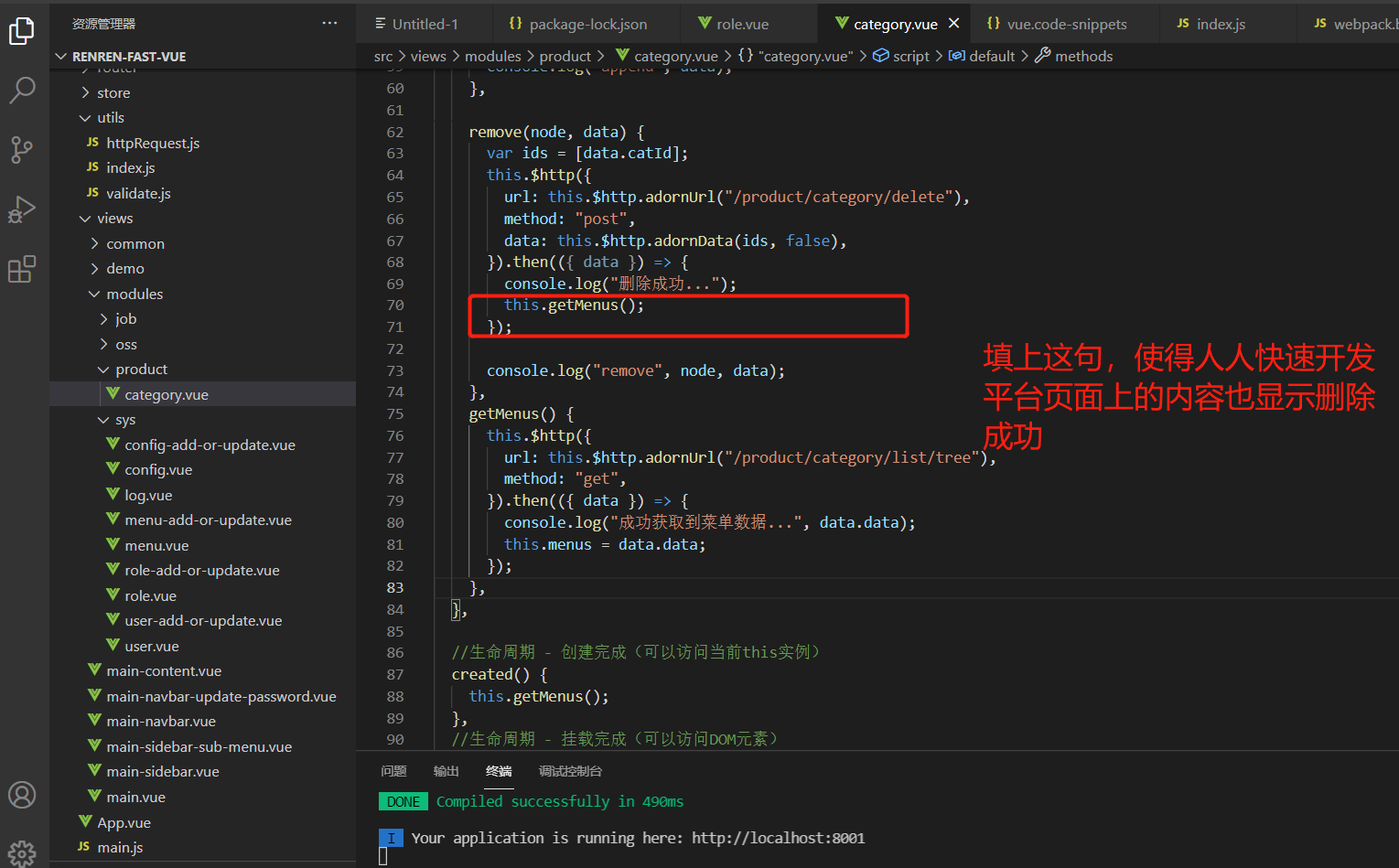1399x868 pixels.
Task: Open the Extensions view
Action: pyautogui.click(x=22, y=269)
